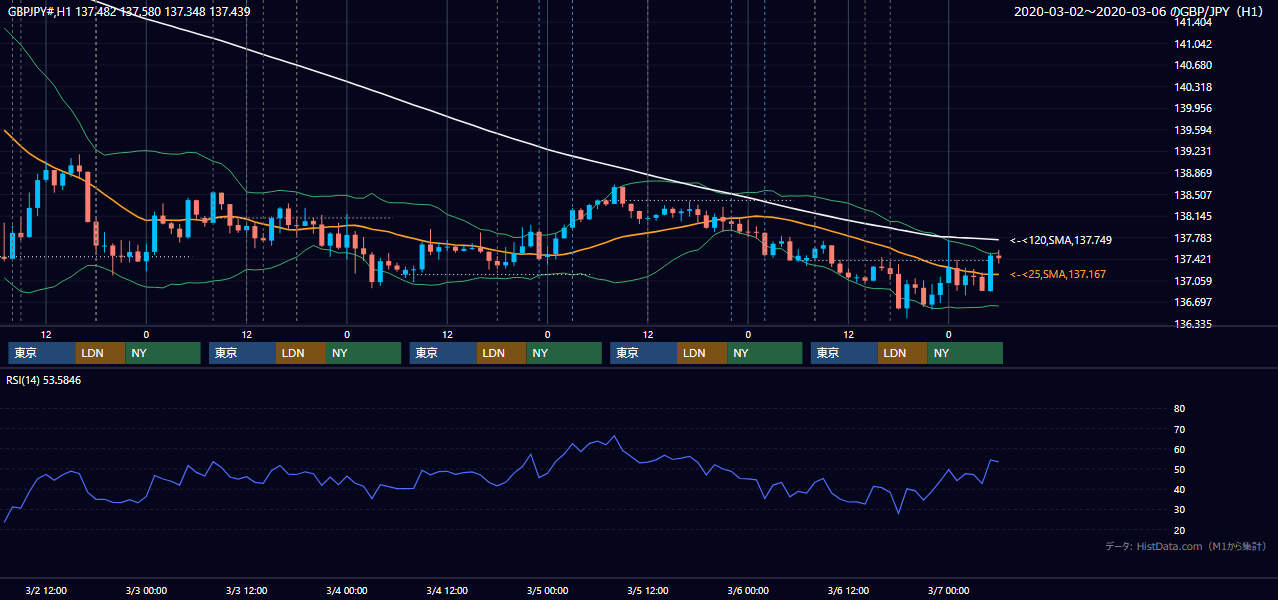Select the 3/7 00:00 time axis label
Image resolution: width=1278 pixels, height=600 pixels.
click(948, 591)
